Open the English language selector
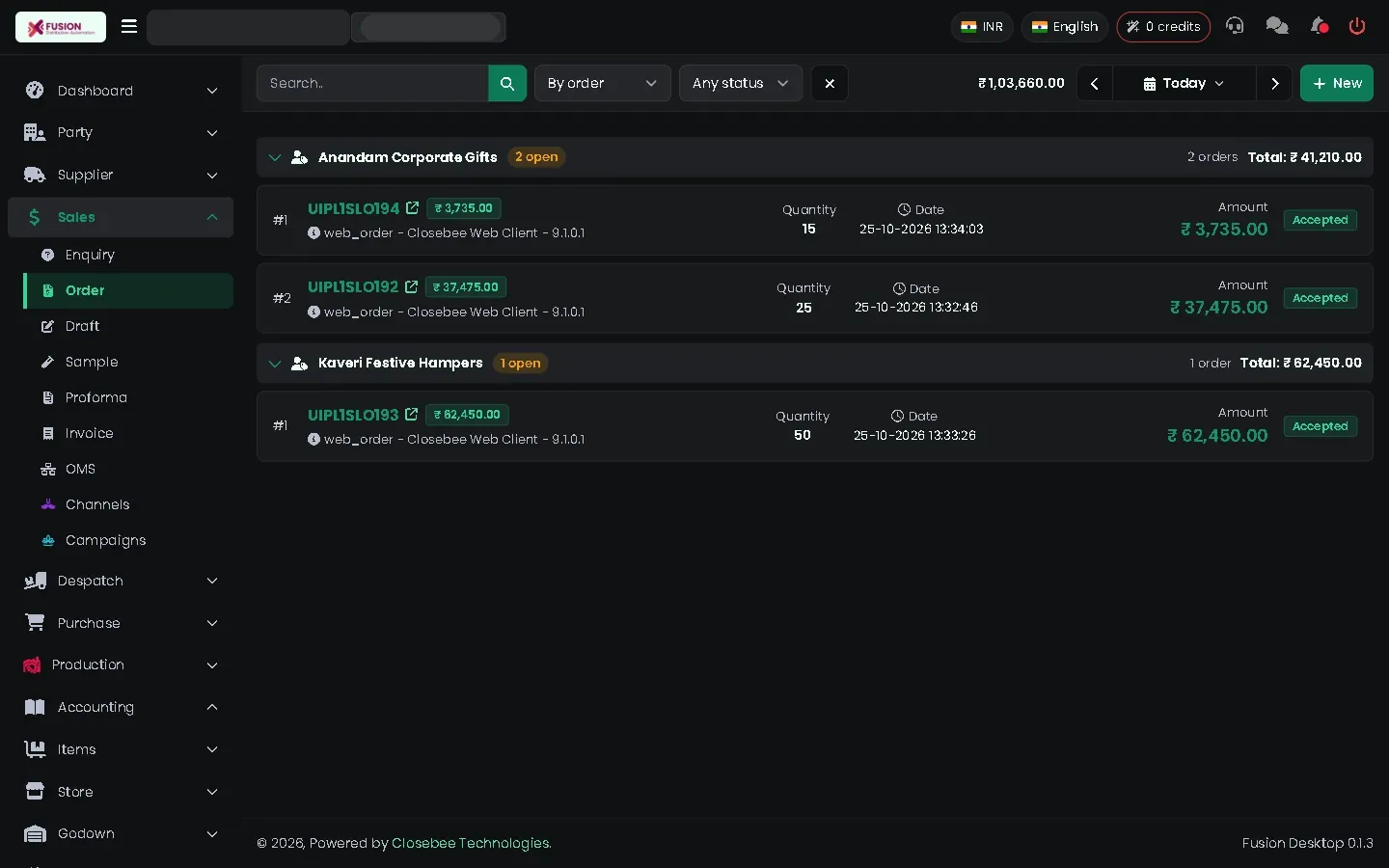 click(x=1065, y=26)
